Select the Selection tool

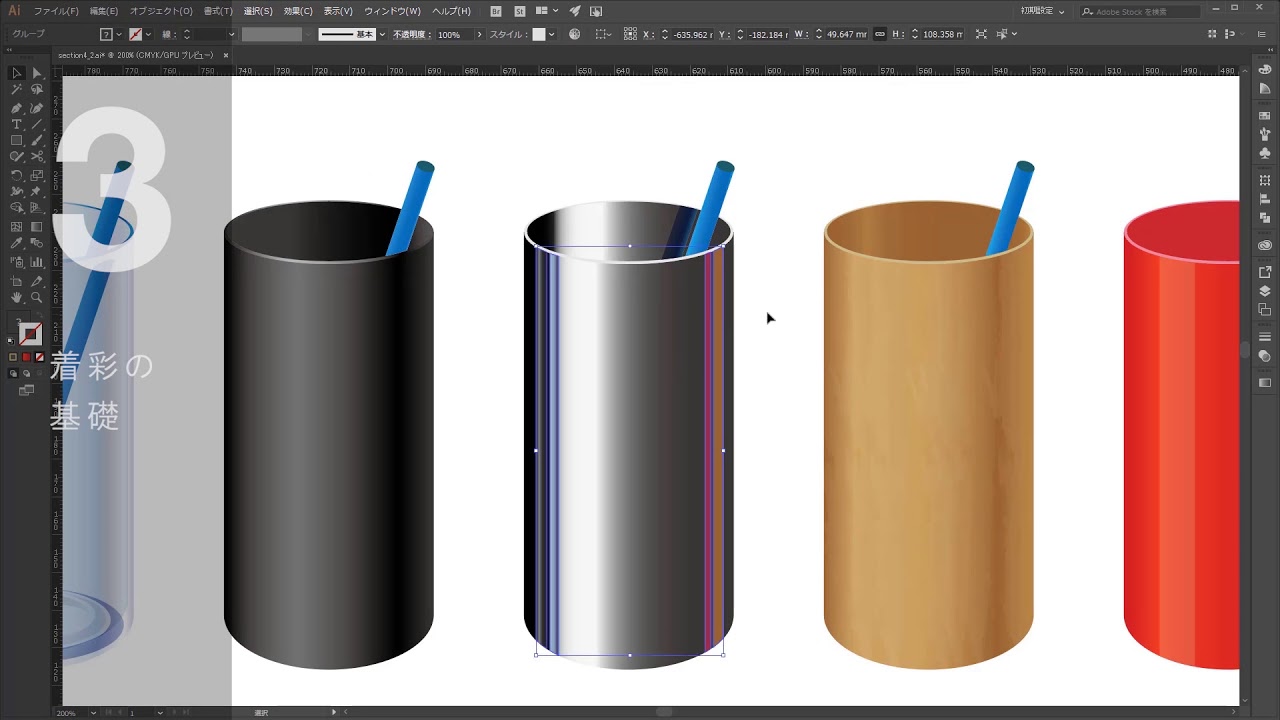coord(17,73)
